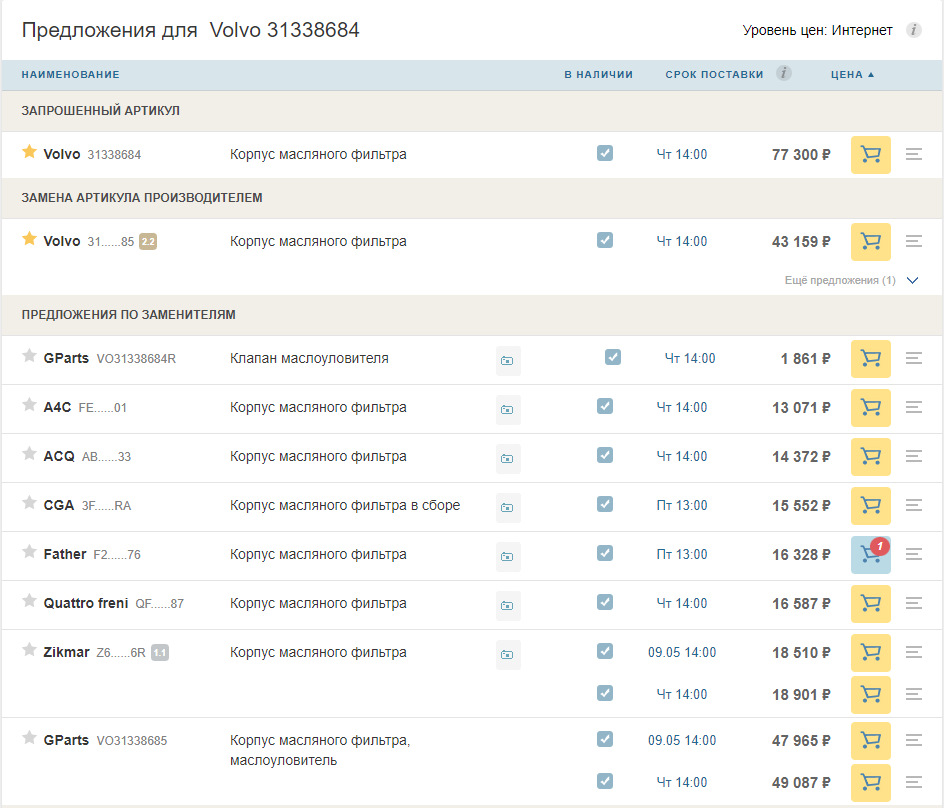Click the 2.2 rating badge on Volvo
Viewport: 944px width, 808px height.
click(x=148, y=242)
